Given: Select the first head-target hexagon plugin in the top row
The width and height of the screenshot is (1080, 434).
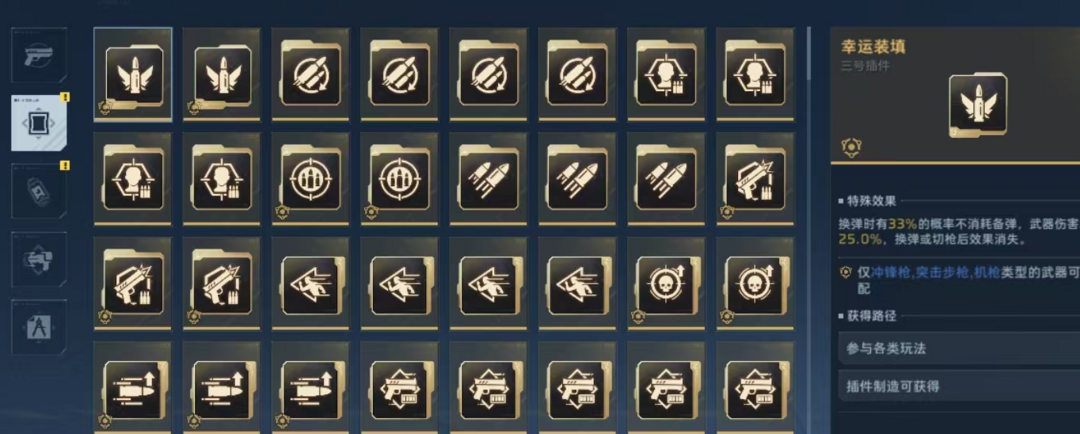Looking at the screenshot, I should (x=666, y=74).
